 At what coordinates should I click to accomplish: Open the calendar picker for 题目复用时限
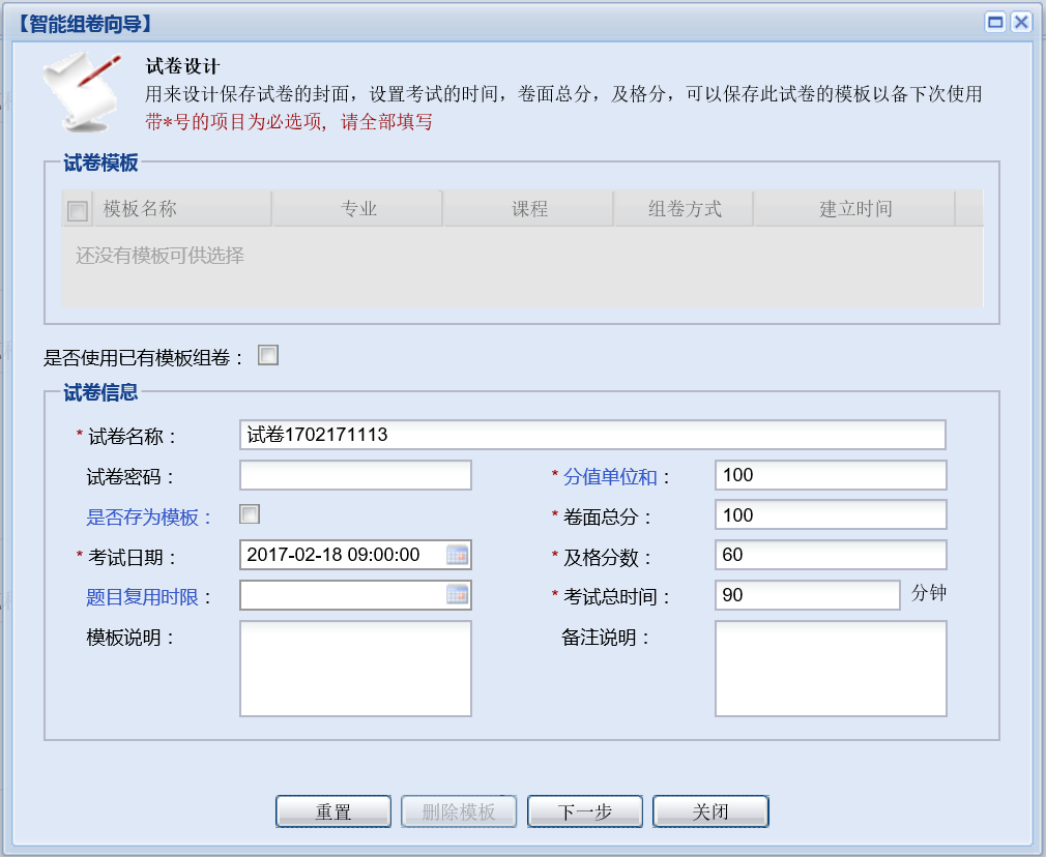point(457,595)
